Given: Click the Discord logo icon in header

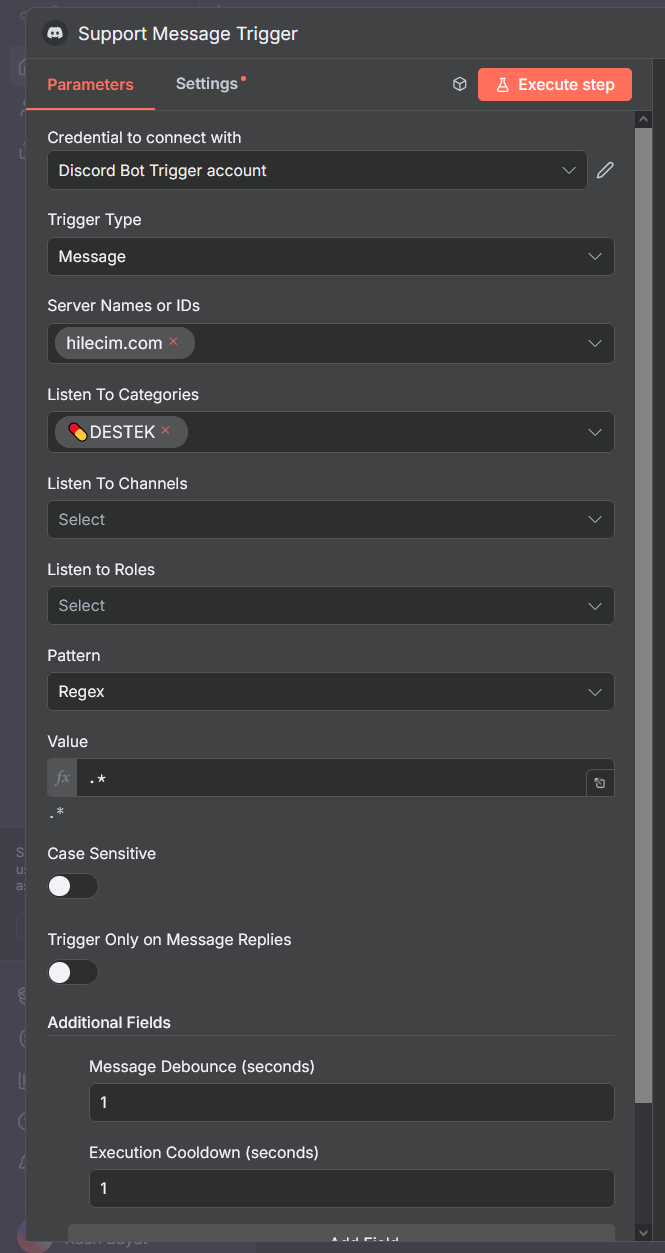Looking at the screenshot, I should [x=55, y=34].
